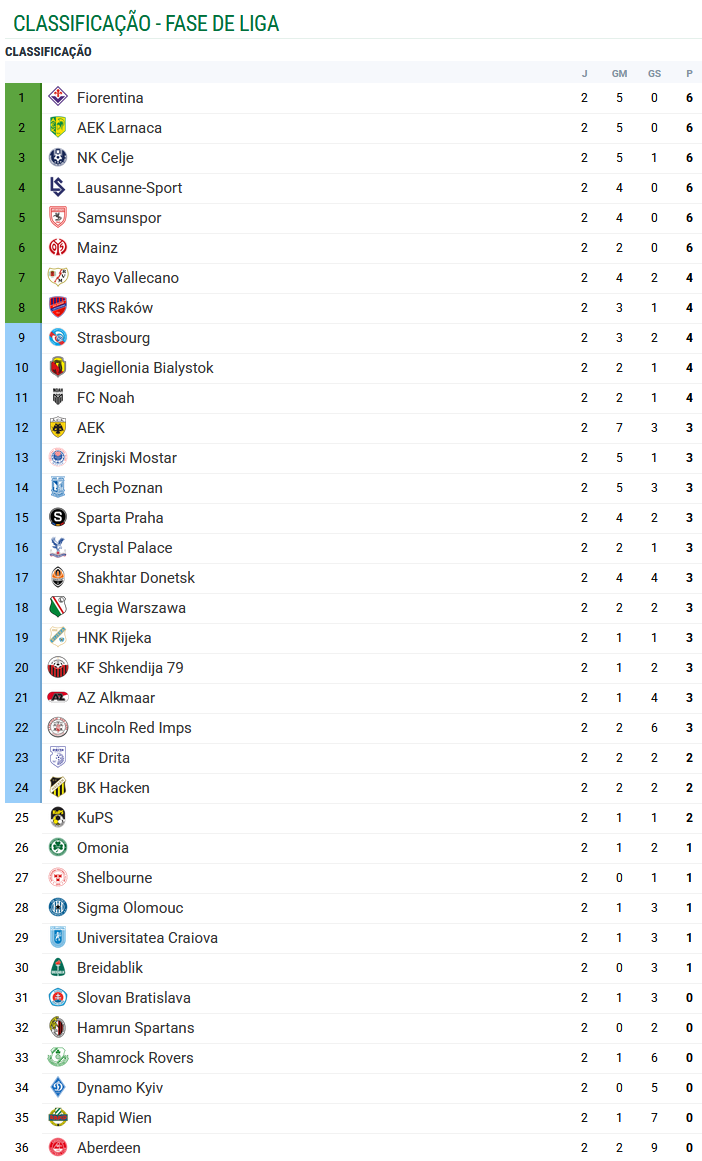This screenshot has width=702, height=1161.
Task: Click the Fiorentina club crest icon
Action: click(x=58, y=98)
